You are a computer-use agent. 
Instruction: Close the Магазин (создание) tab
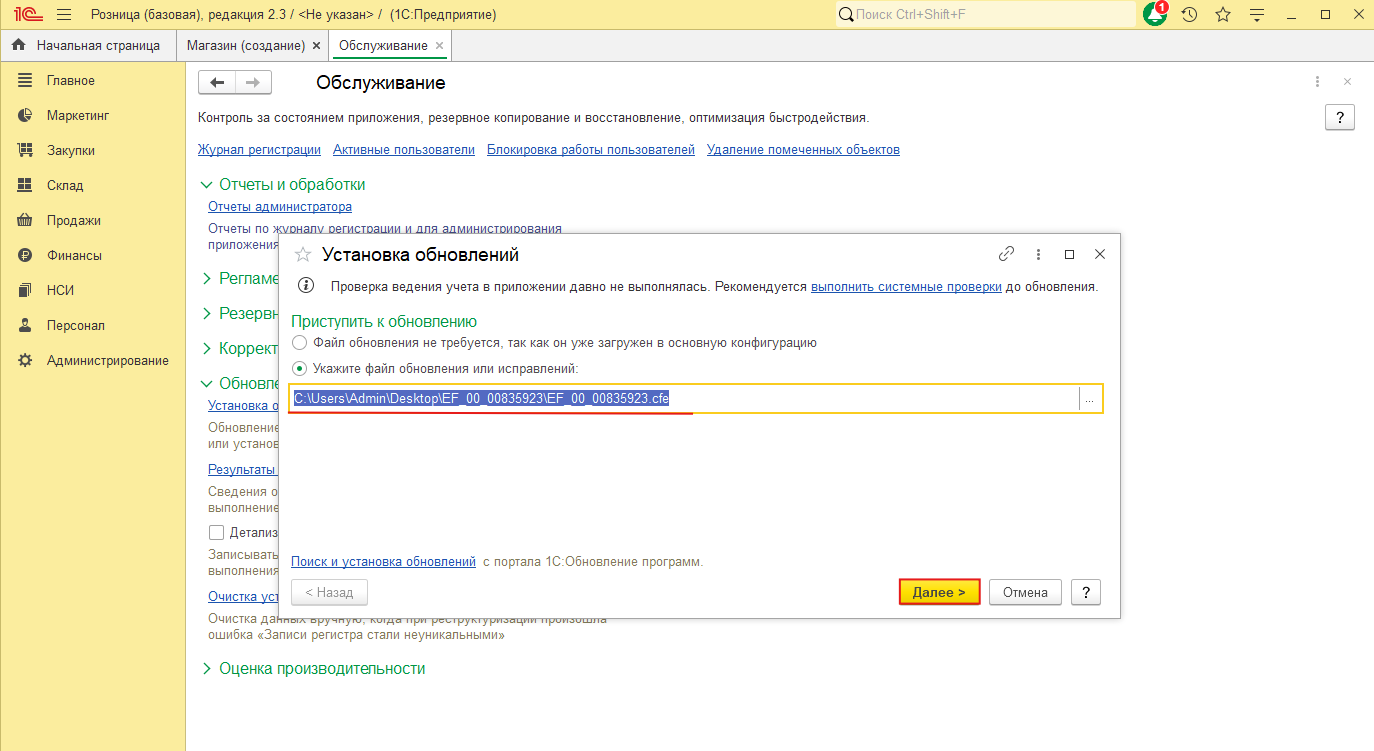tap(317, 46)
